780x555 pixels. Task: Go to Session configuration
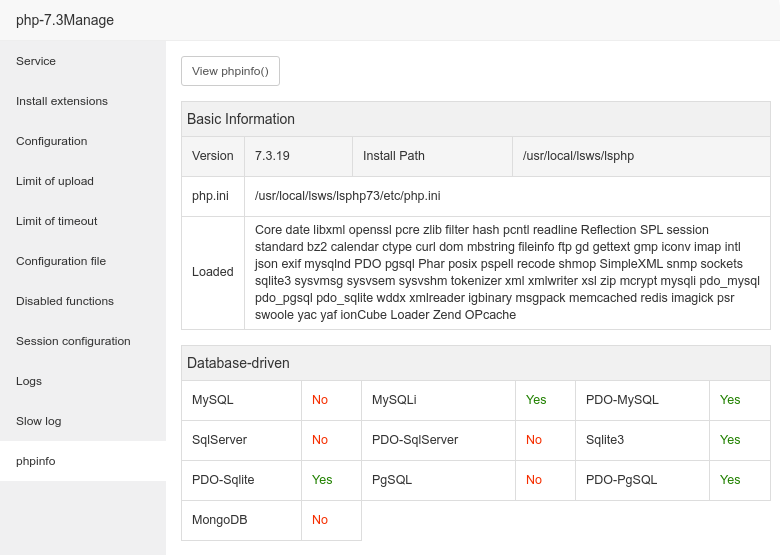tap(73, 341)
